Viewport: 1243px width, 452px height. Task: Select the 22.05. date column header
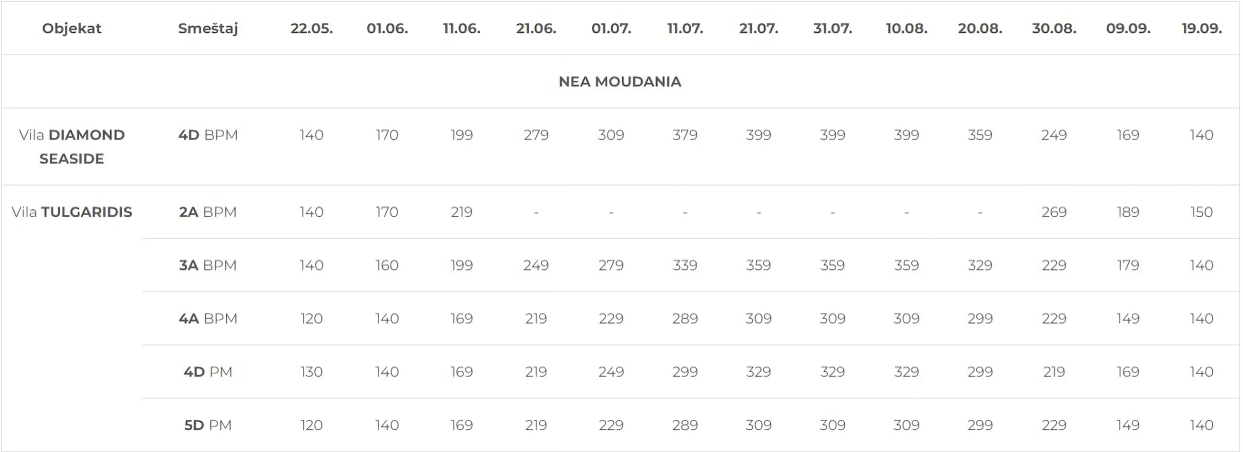tap(312, 29)
